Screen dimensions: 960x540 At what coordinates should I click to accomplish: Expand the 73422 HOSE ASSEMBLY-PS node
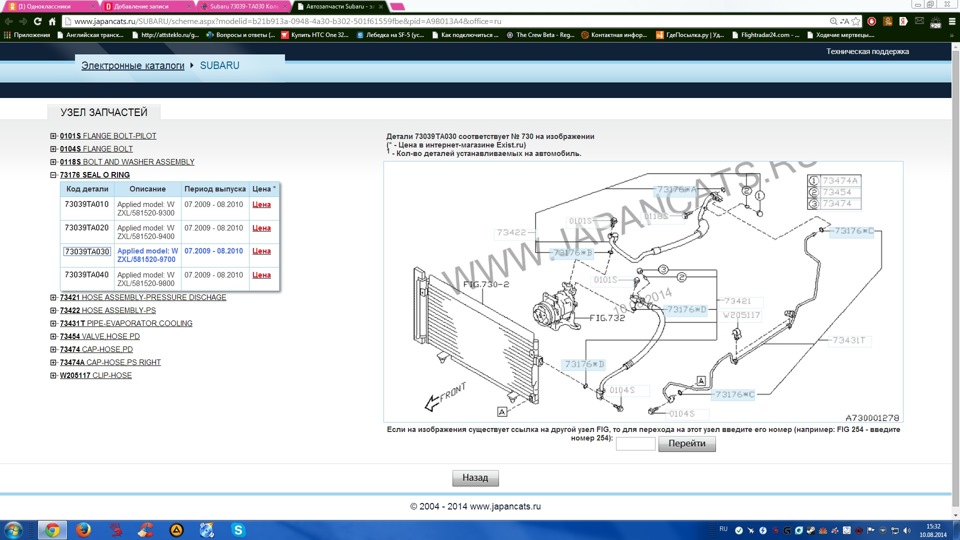pos(53,310)
